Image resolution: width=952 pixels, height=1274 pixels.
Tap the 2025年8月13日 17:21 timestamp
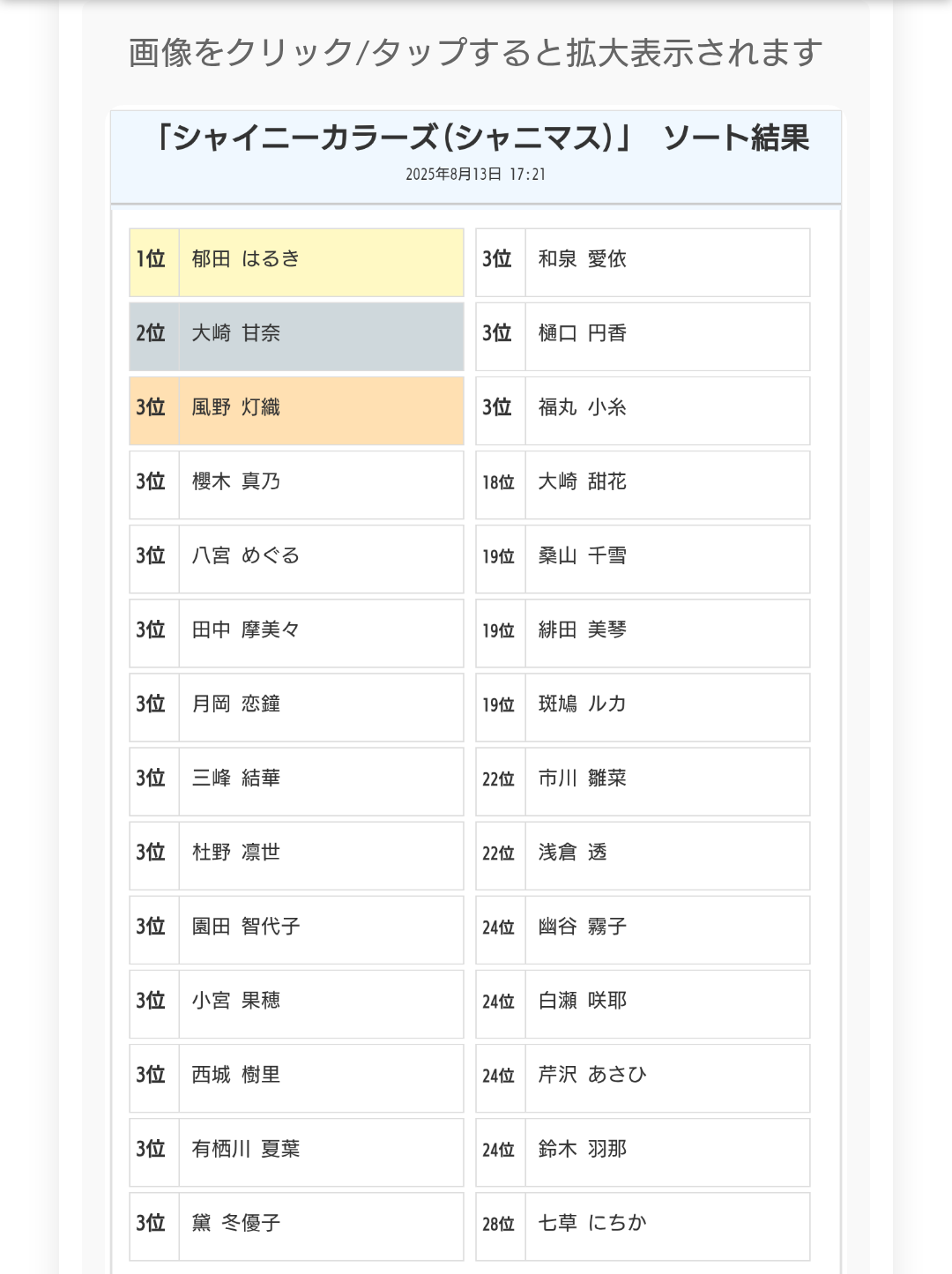tap(475, 175)
